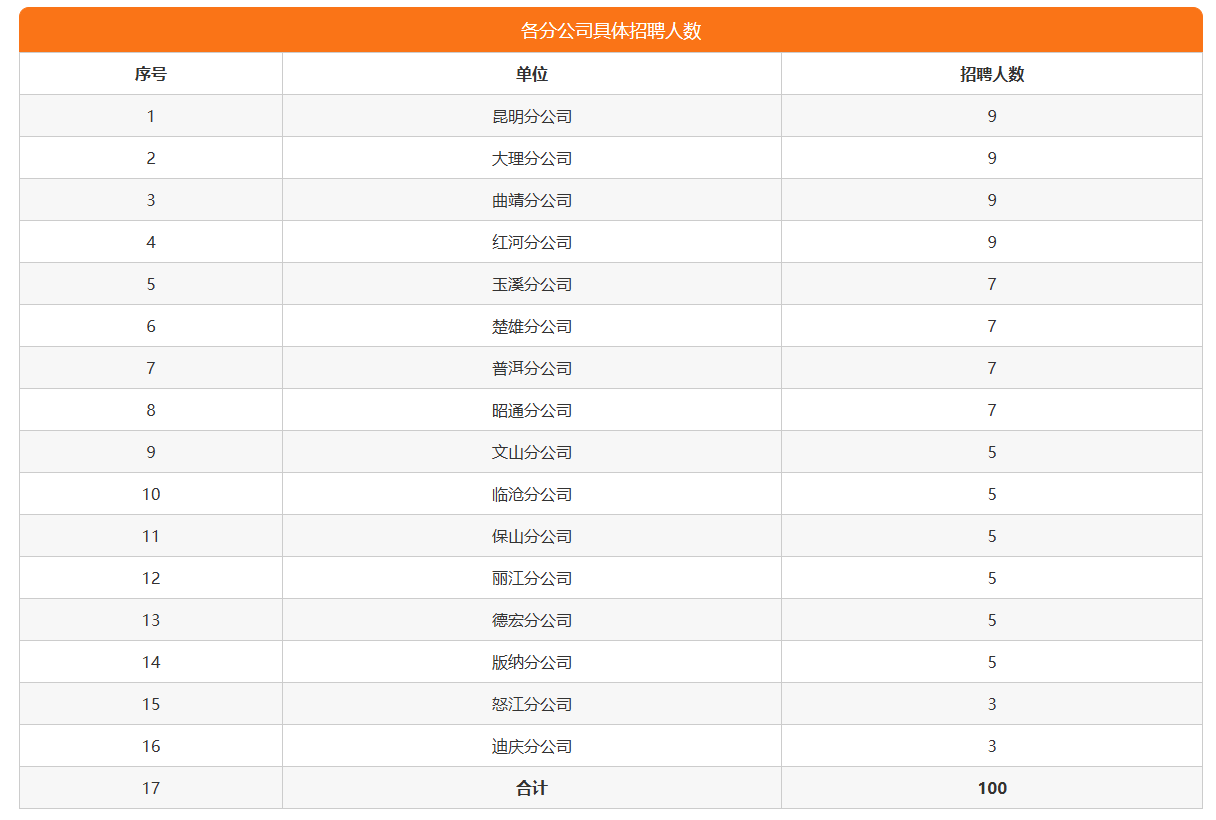This screenshot has width=1216, height=820.
Task: Click the 招聘人数 column header
Action: [991, 74]
